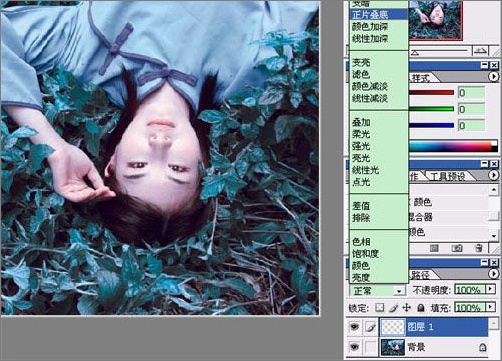Pick a color from the color ramp
The height and width of the screenshot is (361, 502).
pyautogui.click(x=453, y=146)
